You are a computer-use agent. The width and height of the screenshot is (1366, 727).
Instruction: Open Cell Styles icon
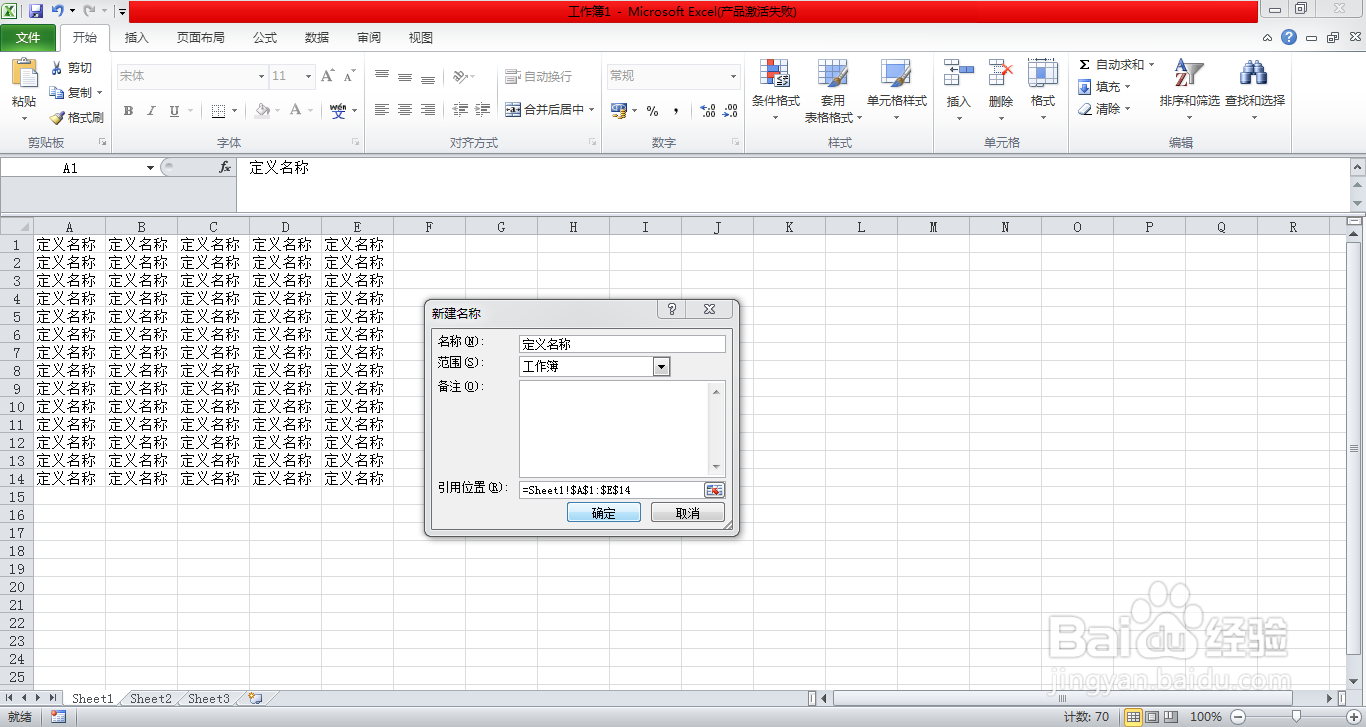tap(896, 74)
